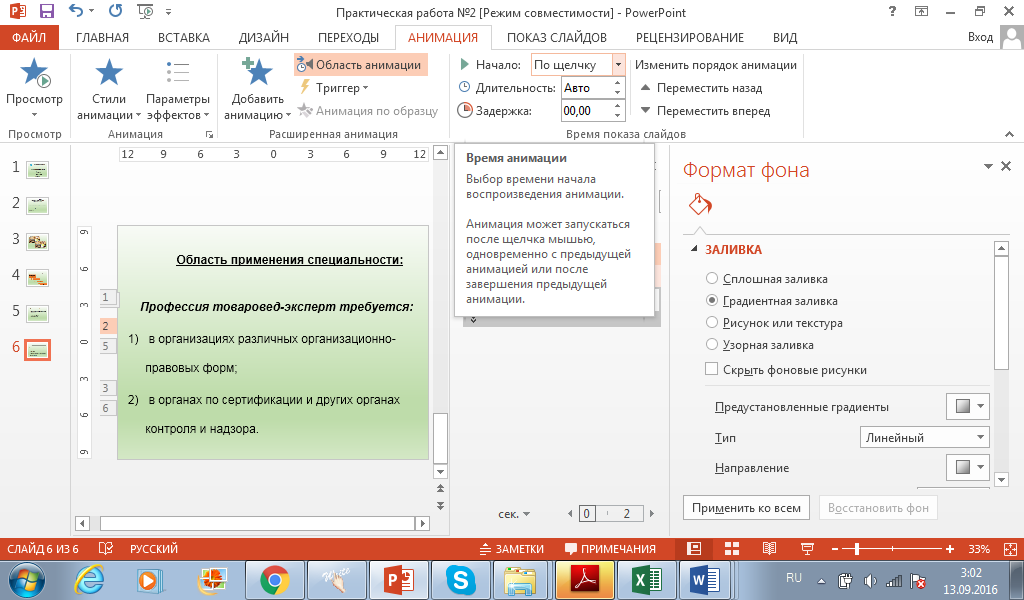This screenshot has width=1024, height=600.
Task: Select slide 5 thumbnail
Action: (37, 314)
